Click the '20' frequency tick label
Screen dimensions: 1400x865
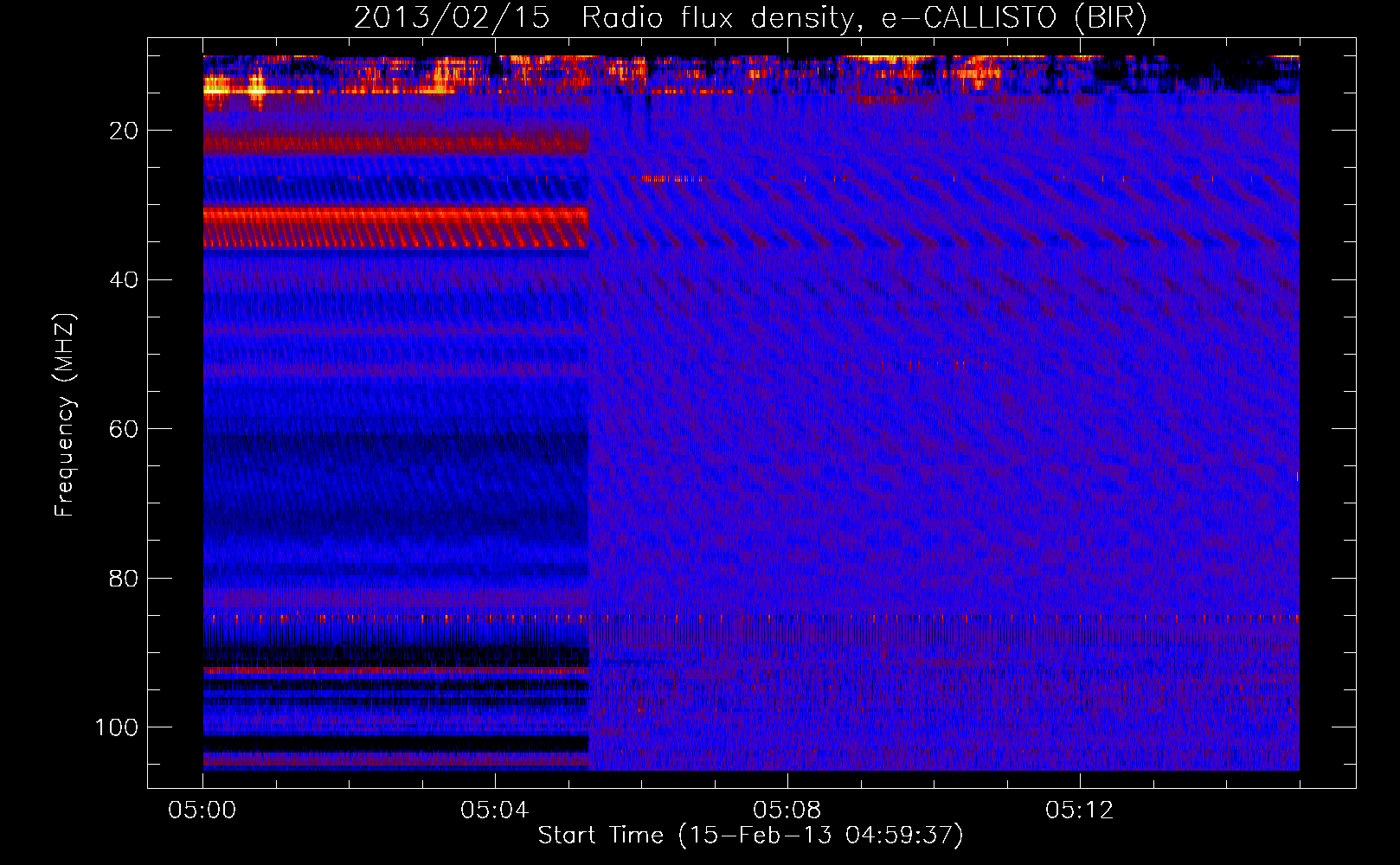coord(125,131)
